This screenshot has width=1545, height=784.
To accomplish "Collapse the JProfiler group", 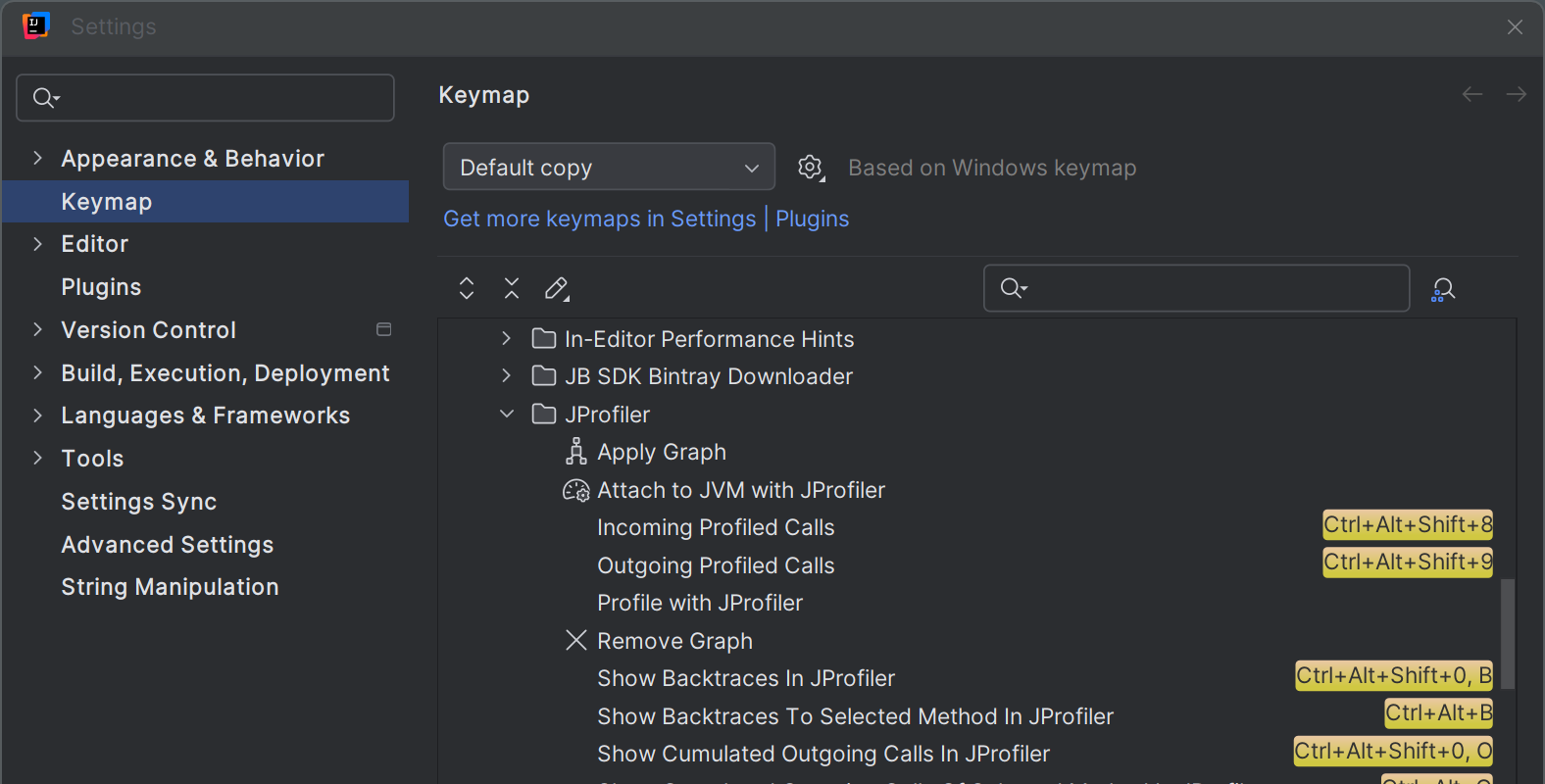I will tap(506, 414).
